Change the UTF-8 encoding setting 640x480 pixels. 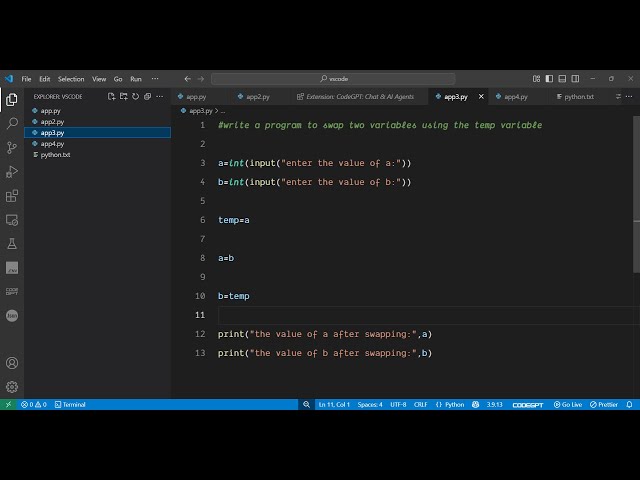pos(398,404)
